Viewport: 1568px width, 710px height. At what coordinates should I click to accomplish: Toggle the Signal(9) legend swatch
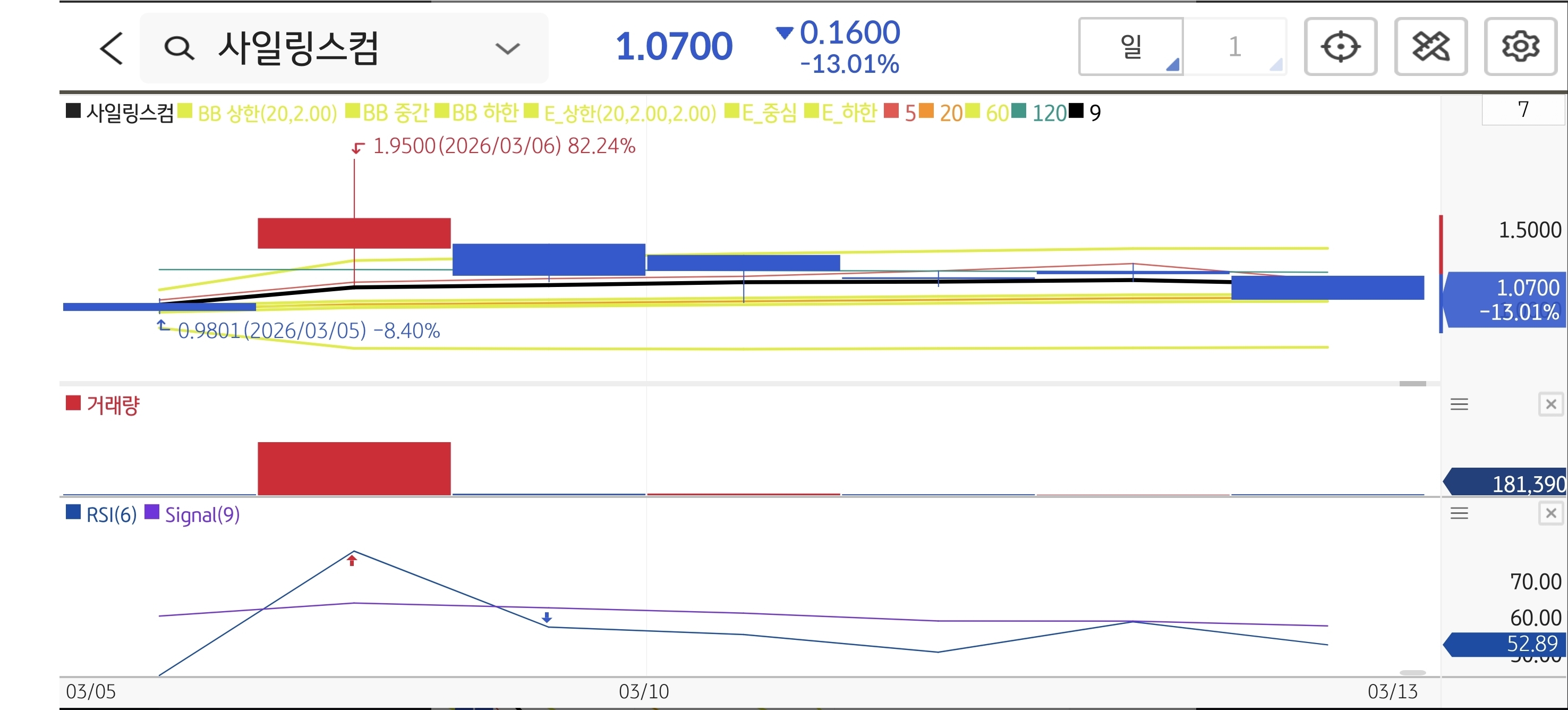point(151,513)
